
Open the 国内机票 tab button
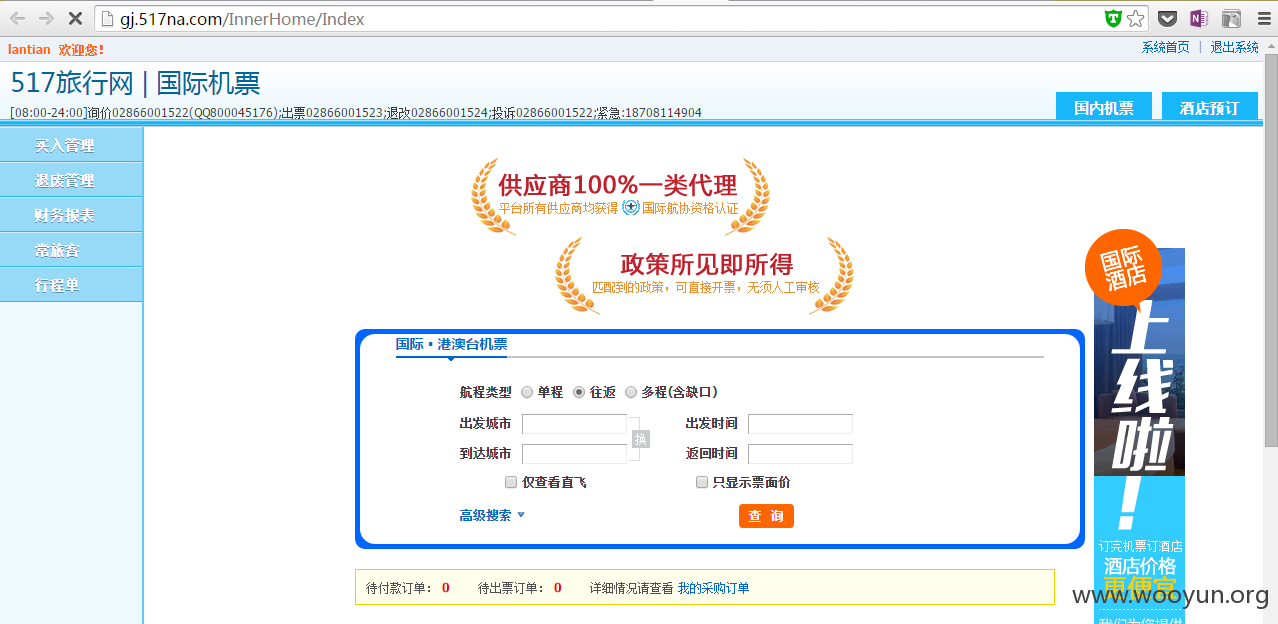pos(1104,107)
